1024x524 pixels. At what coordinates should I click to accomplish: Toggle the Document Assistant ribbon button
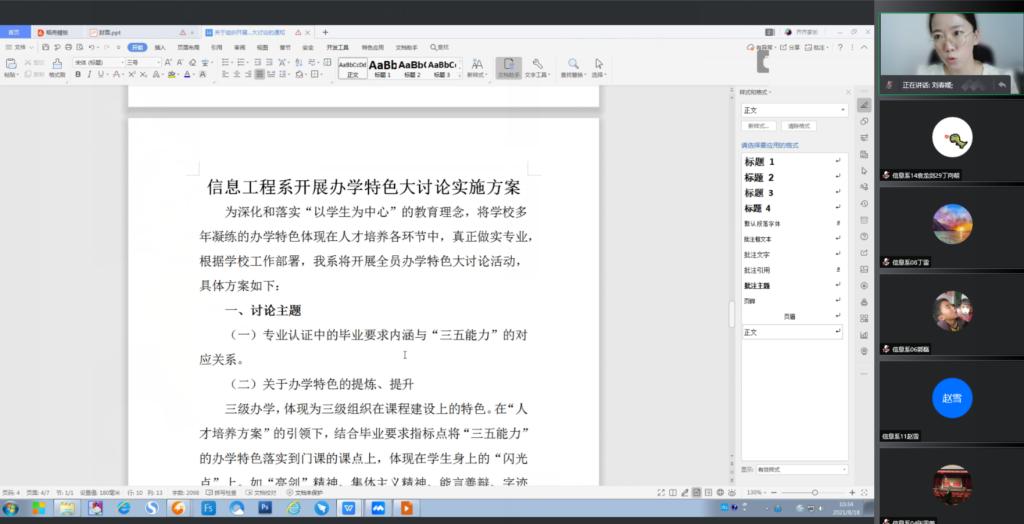pyautogui.click(x=508, y=68)
